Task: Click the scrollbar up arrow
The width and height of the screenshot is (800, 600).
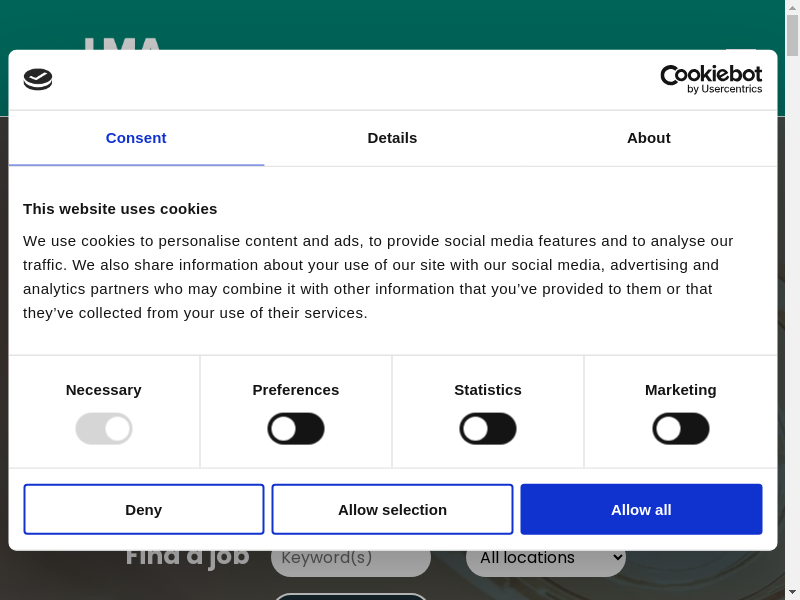Action: click(x=793, y=7)
